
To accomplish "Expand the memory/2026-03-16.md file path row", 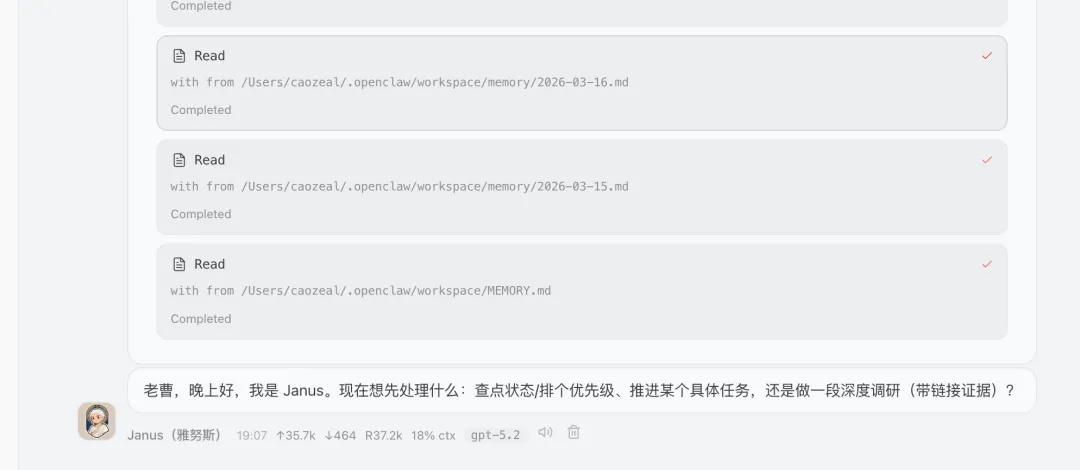I will [x=399, y=82].
